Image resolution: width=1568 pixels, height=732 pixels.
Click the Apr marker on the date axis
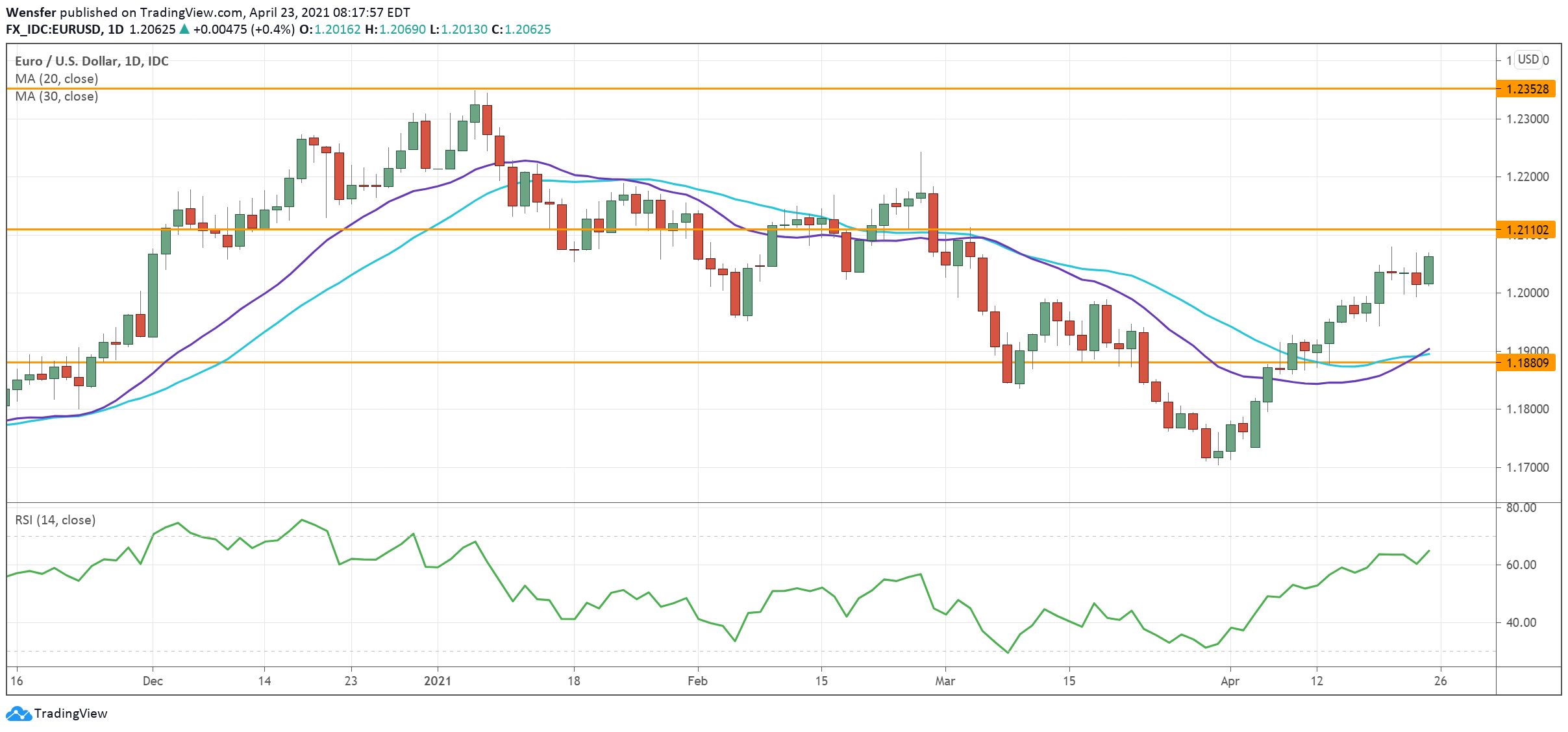click(1230, 681)
